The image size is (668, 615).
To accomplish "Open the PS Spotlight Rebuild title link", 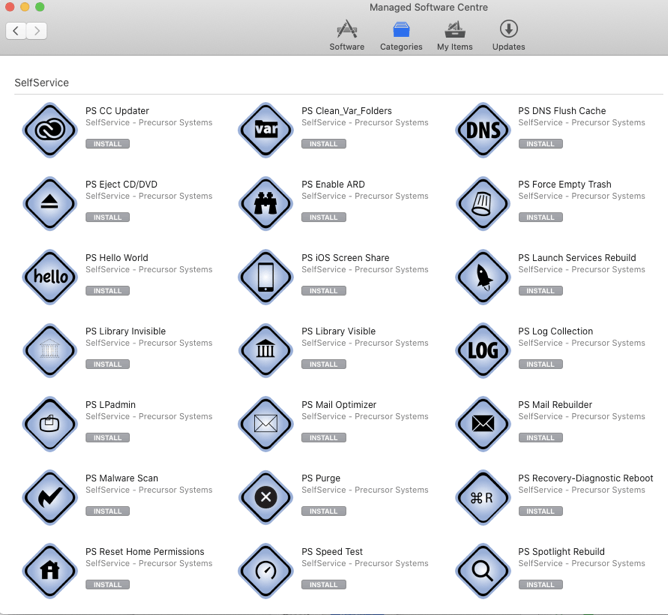I will pos(561,552).
